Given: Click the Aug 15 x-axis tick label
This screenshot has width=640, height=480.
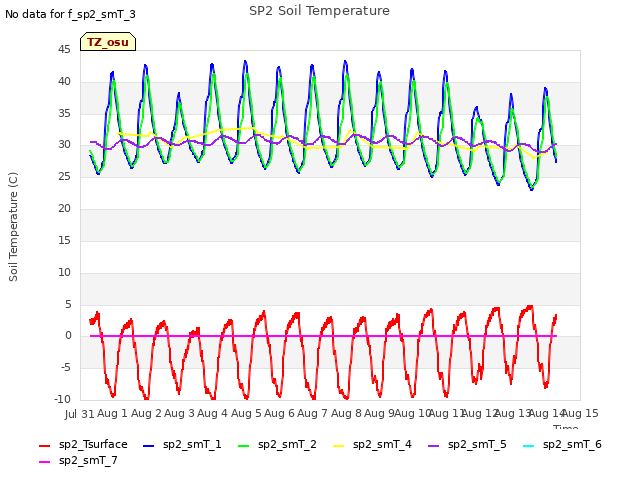Looking at the screenshot, I should (x=580, y=413).
